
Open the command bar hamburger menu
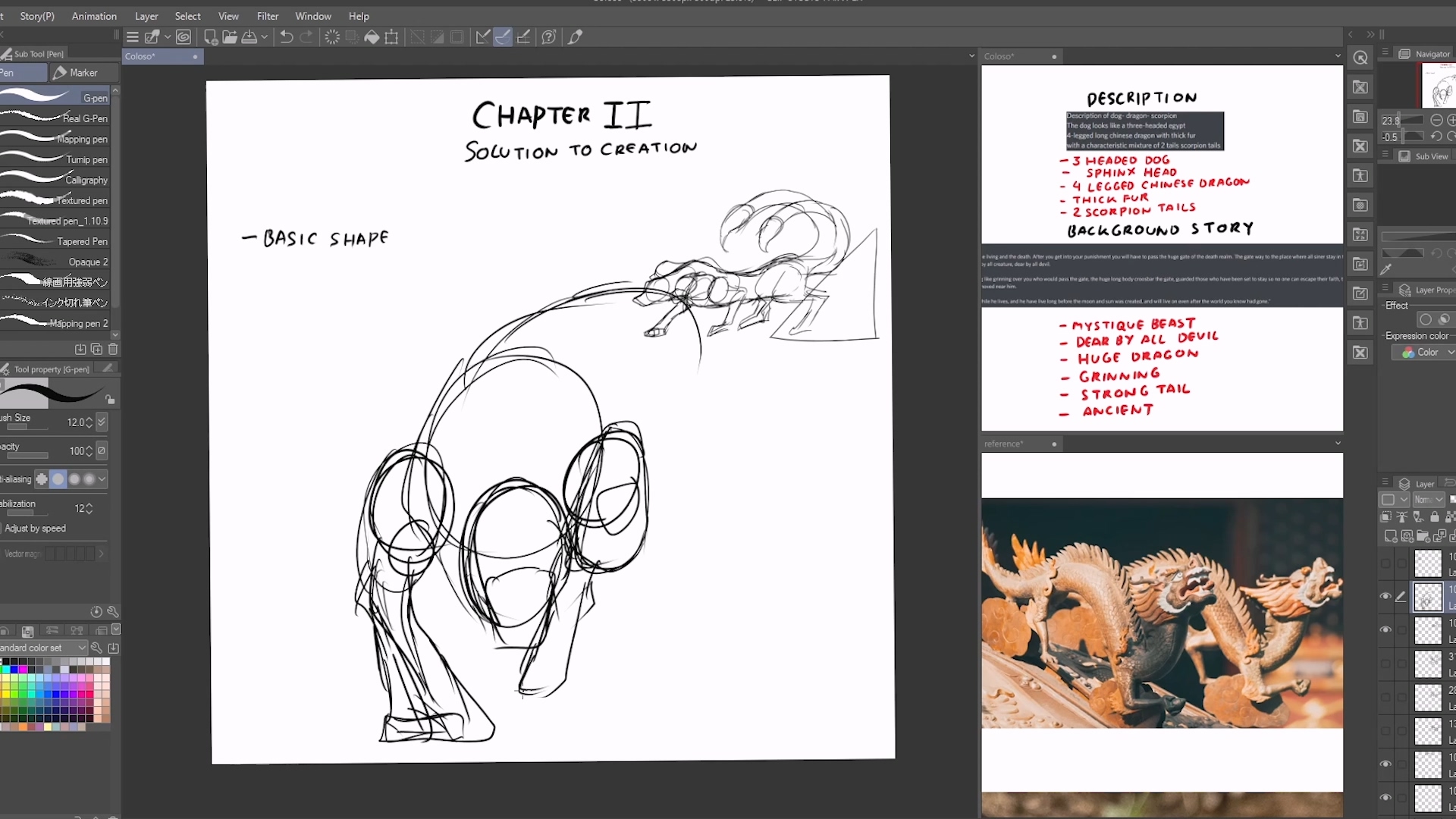[132, 36]
